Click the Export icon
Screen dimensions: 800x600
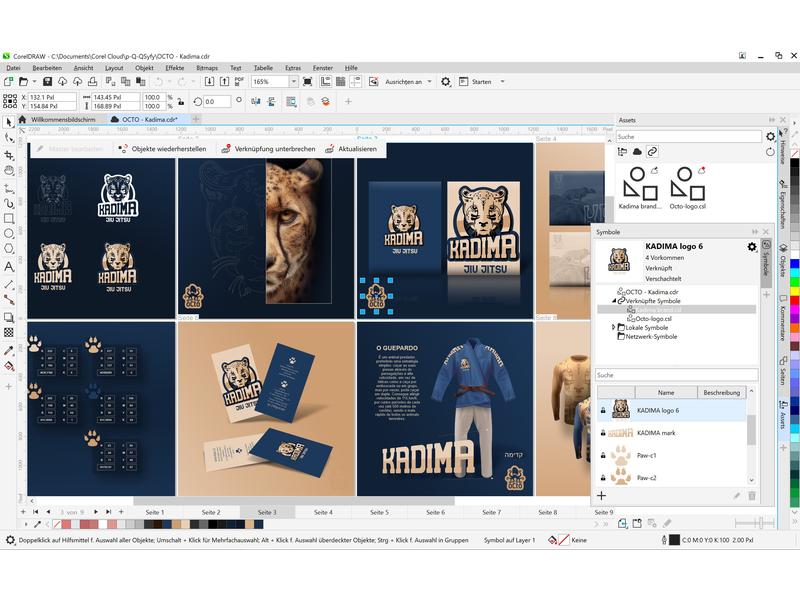pos(224,82)
